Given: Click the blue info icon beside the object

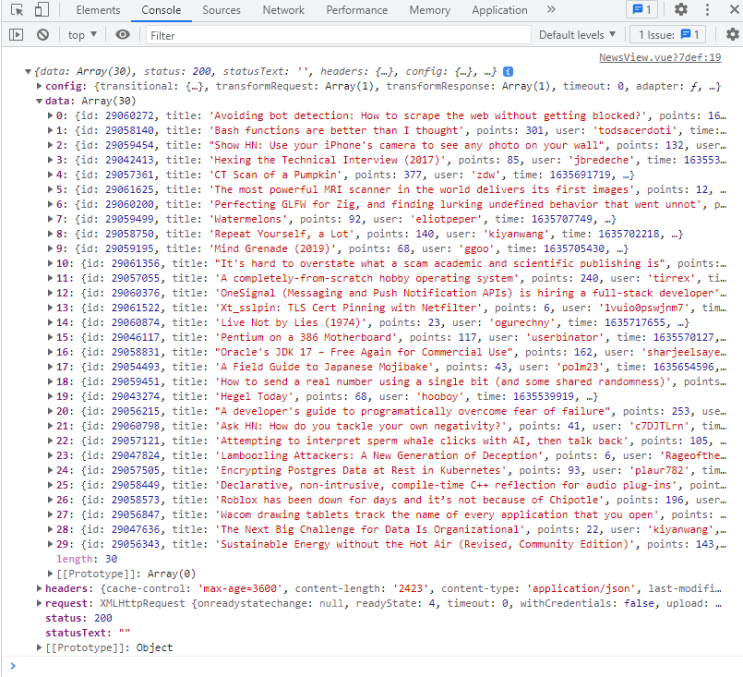Looking at the screenshot, I should coord(507,72).
